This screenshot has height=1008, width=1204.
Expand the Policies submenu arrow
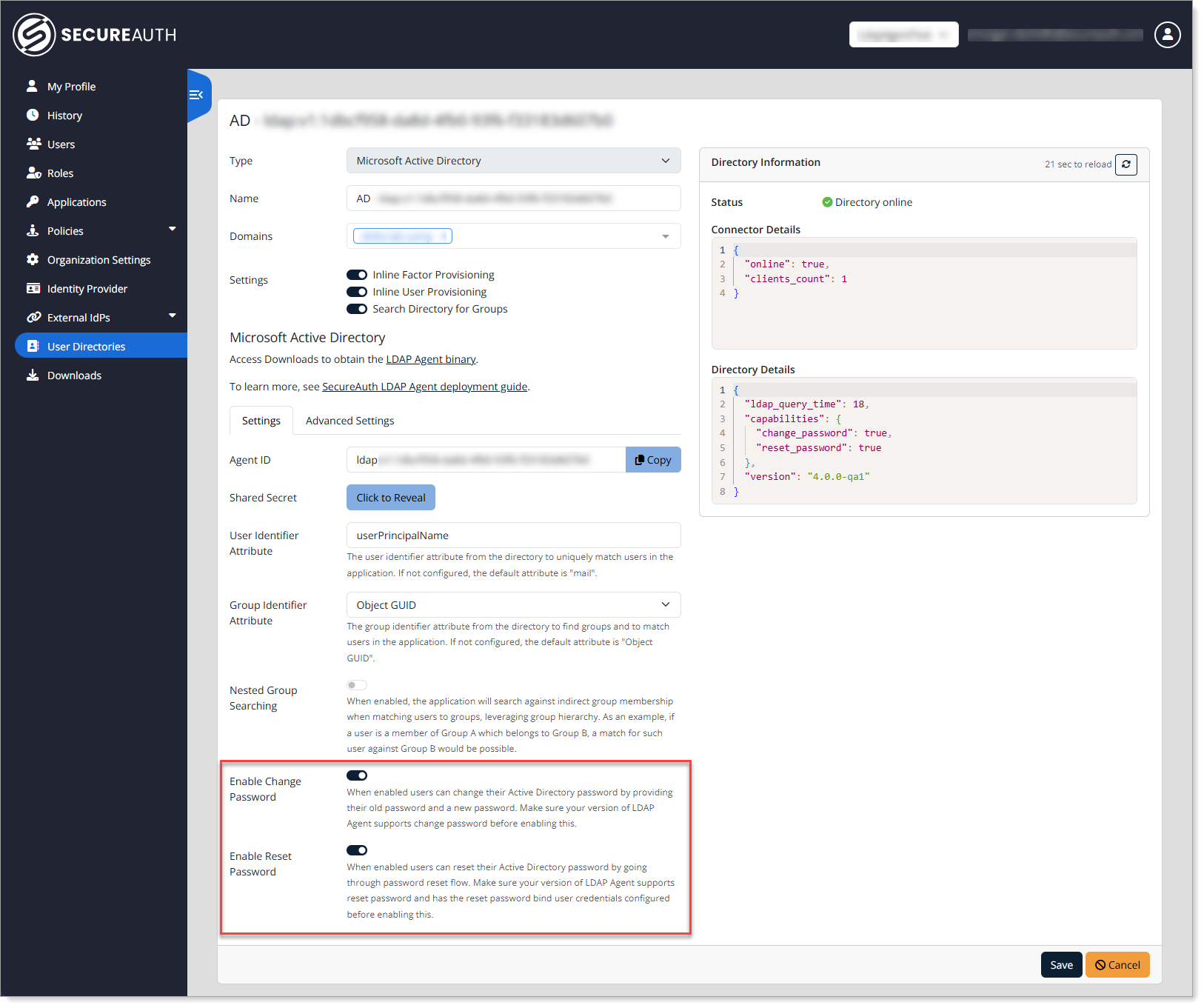173,229
